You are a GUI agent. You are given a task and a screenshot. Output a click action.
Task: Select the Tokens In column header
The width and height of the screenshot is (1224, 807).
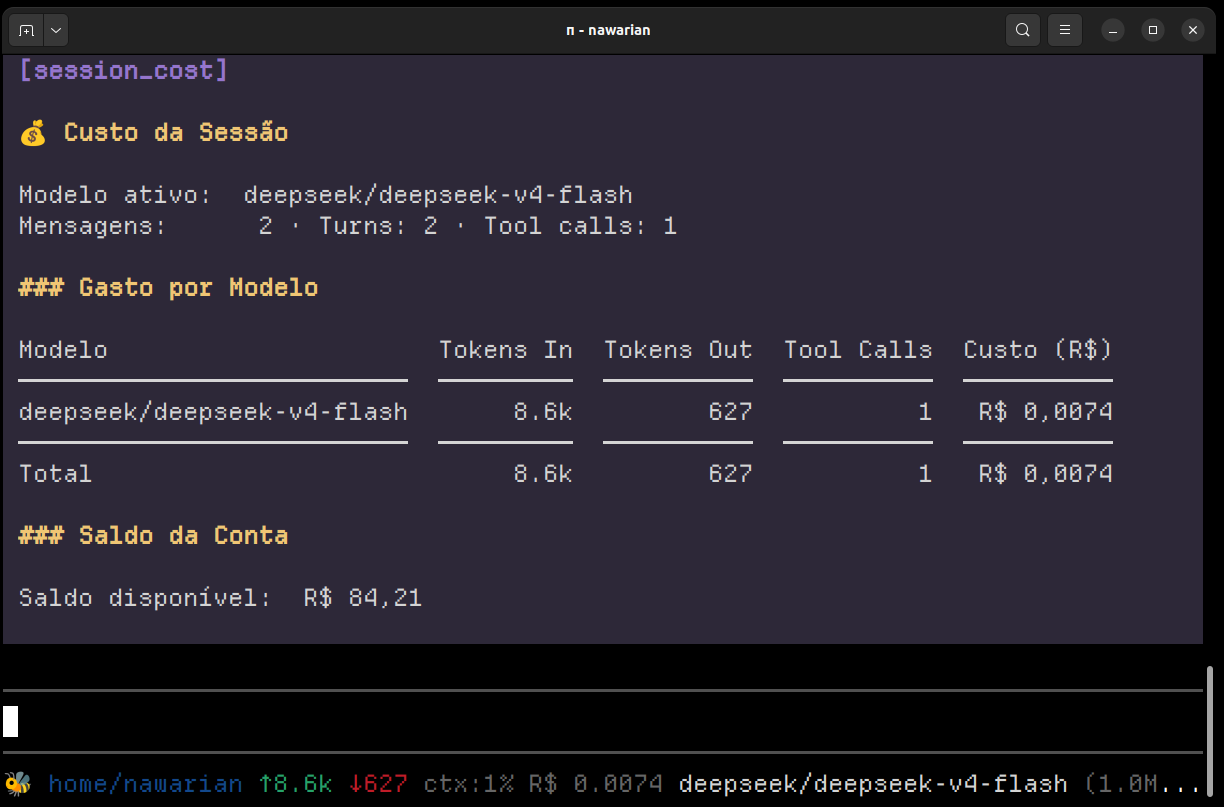point(506,350)
